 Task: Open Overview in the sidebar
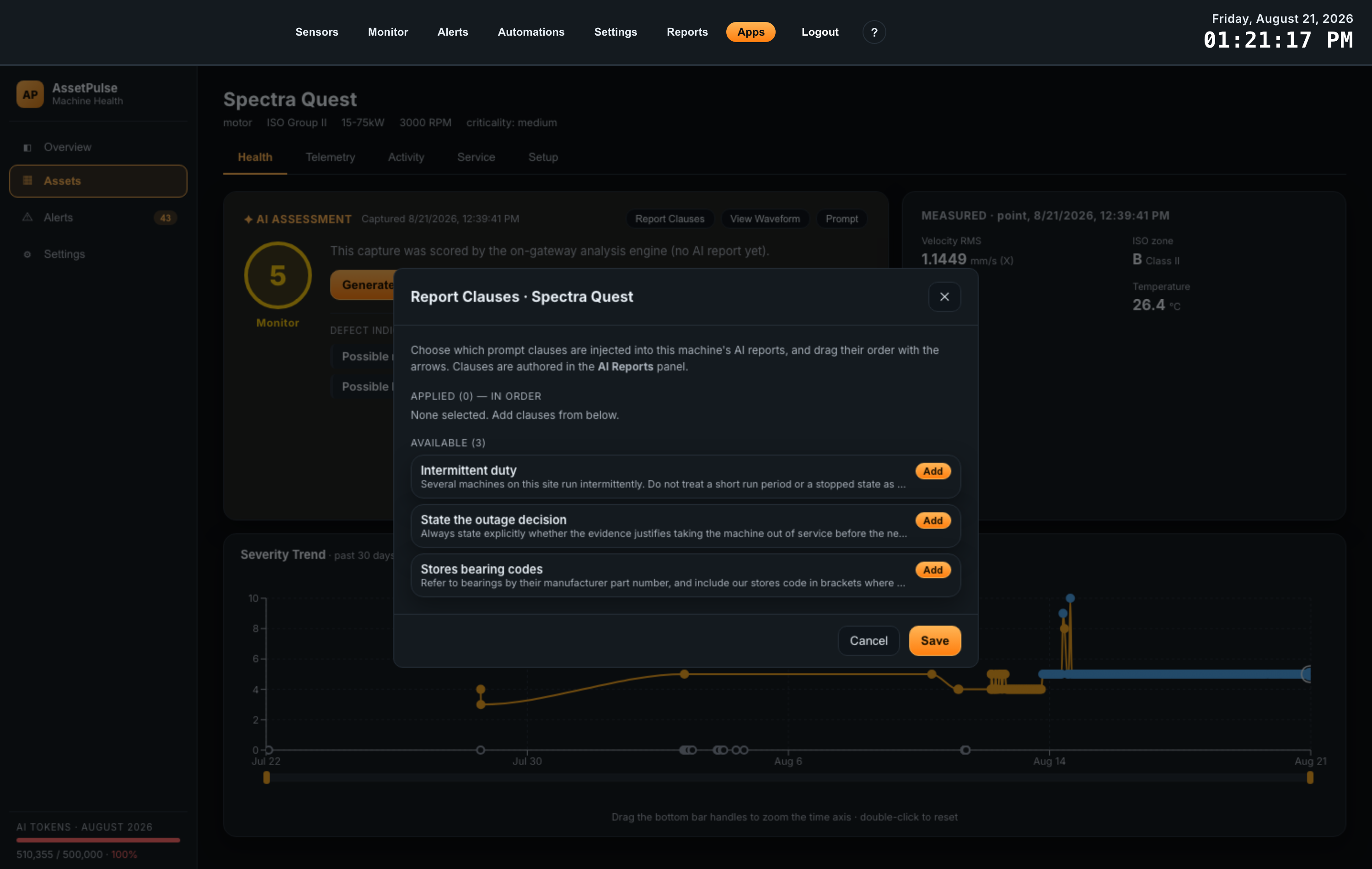98,147
